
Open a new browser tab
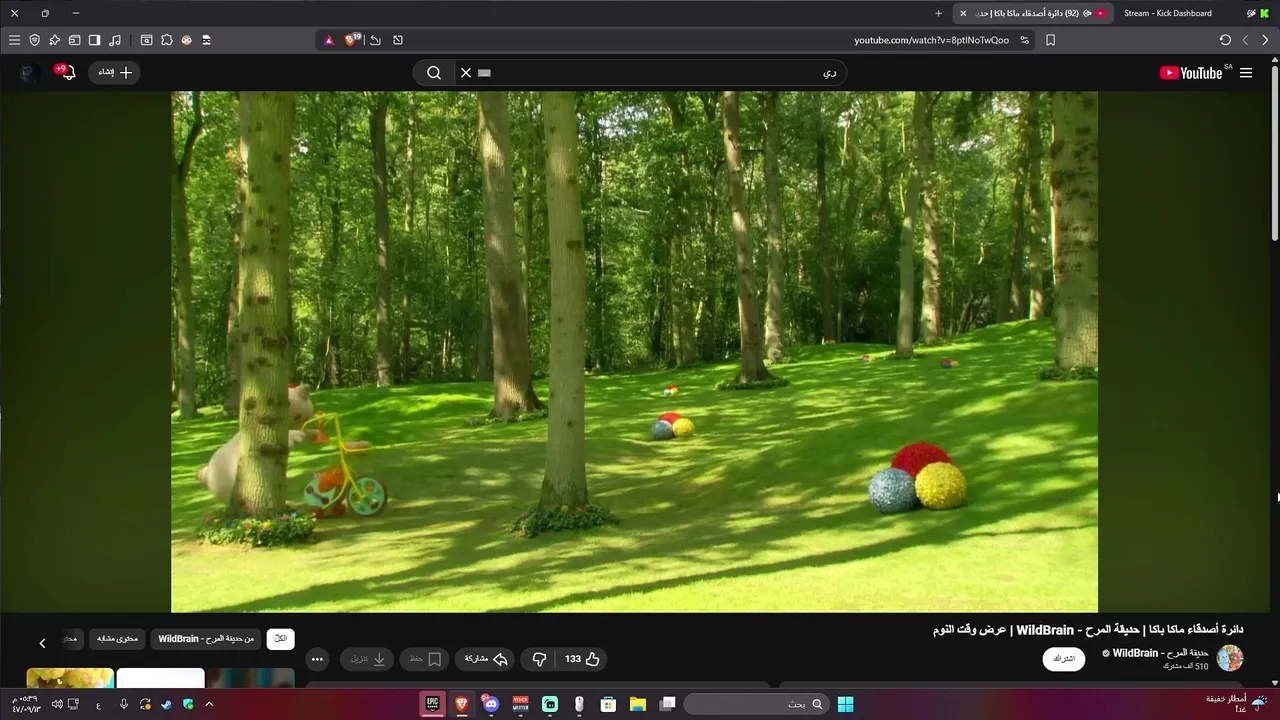[x=938, y=13]
